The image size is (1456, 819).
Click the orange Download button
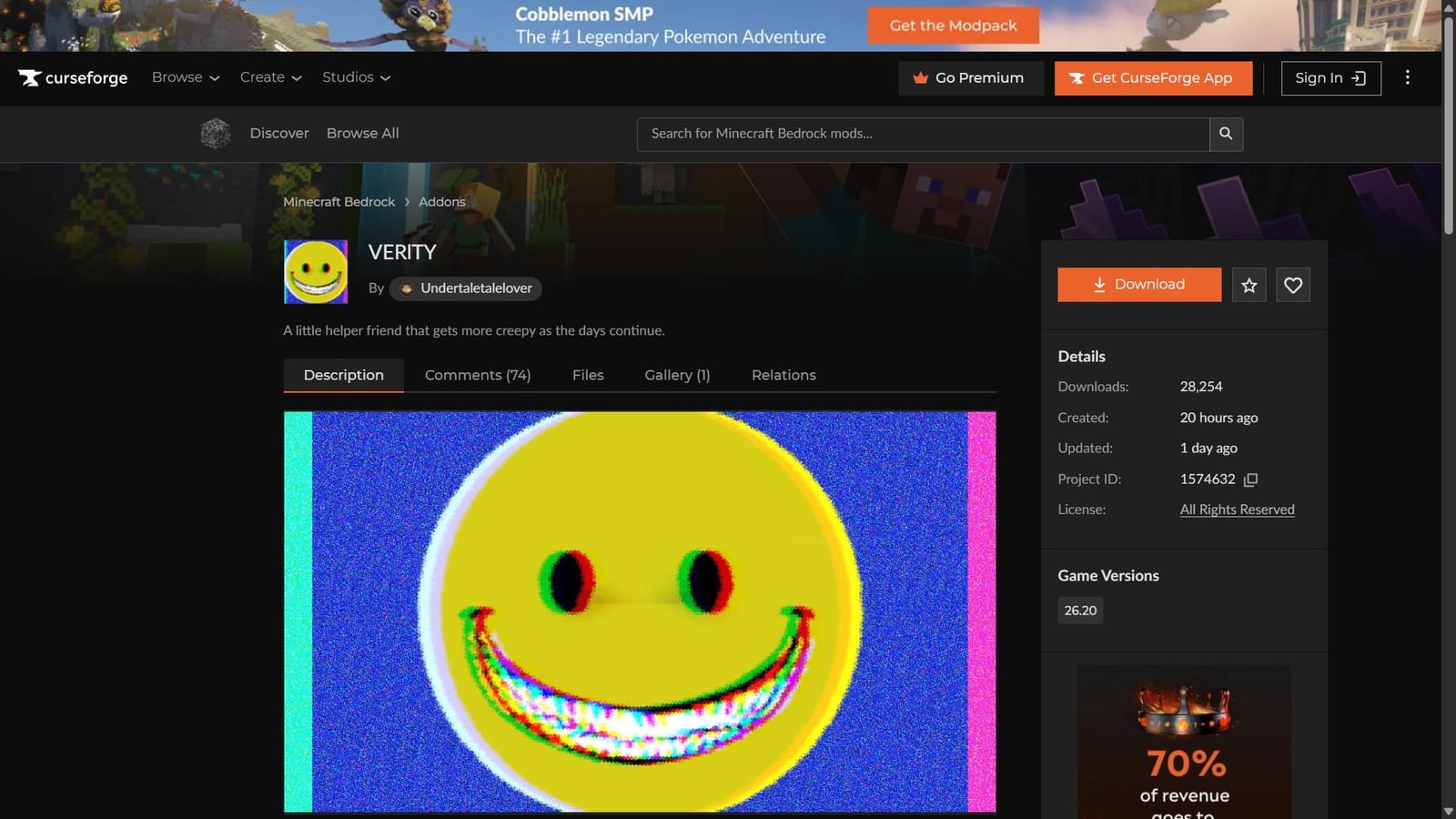(1139, 285)
